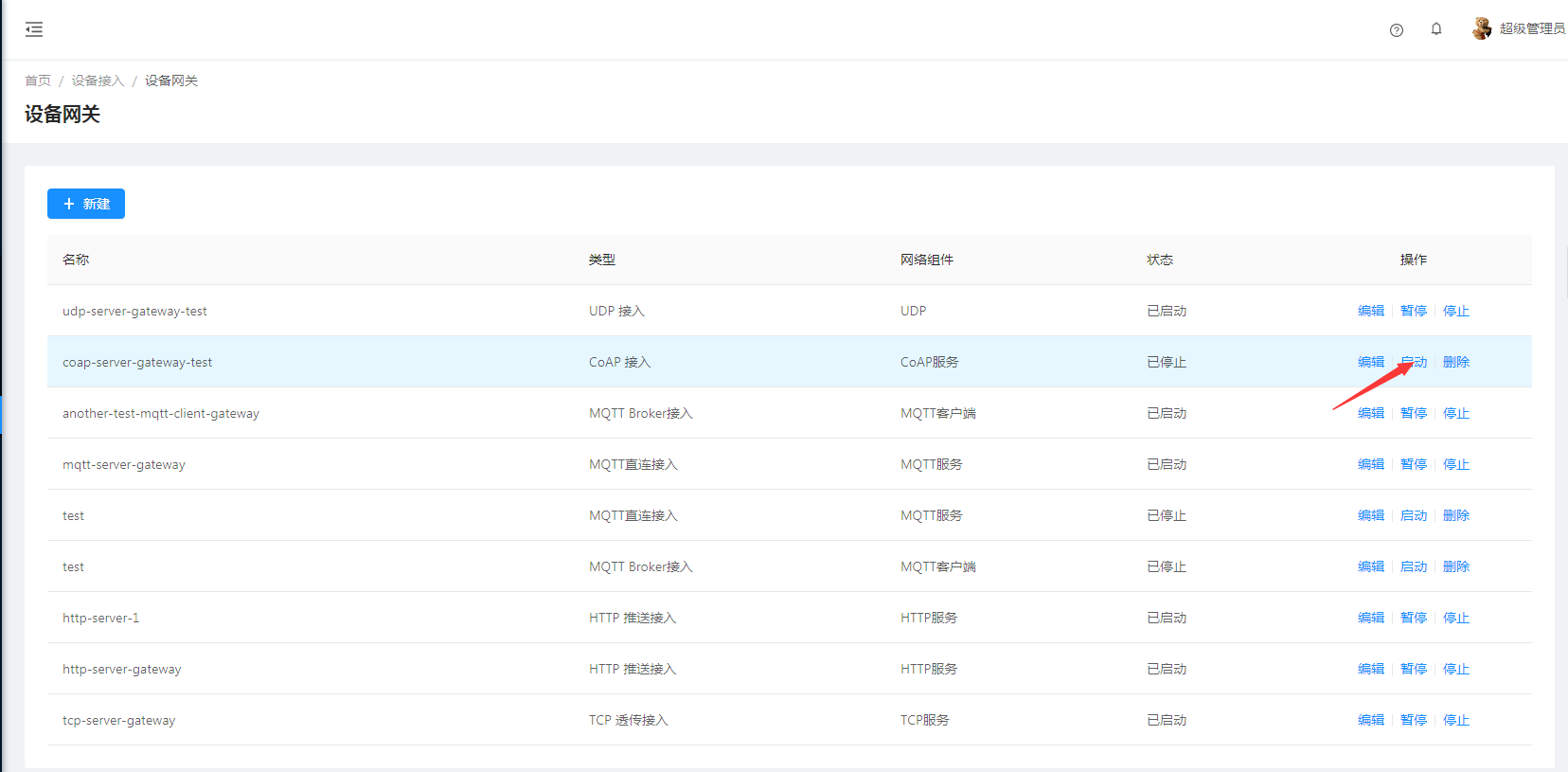Open the help question mark icon
The height and width of the screenshot is (772, 1568).
1396,30
